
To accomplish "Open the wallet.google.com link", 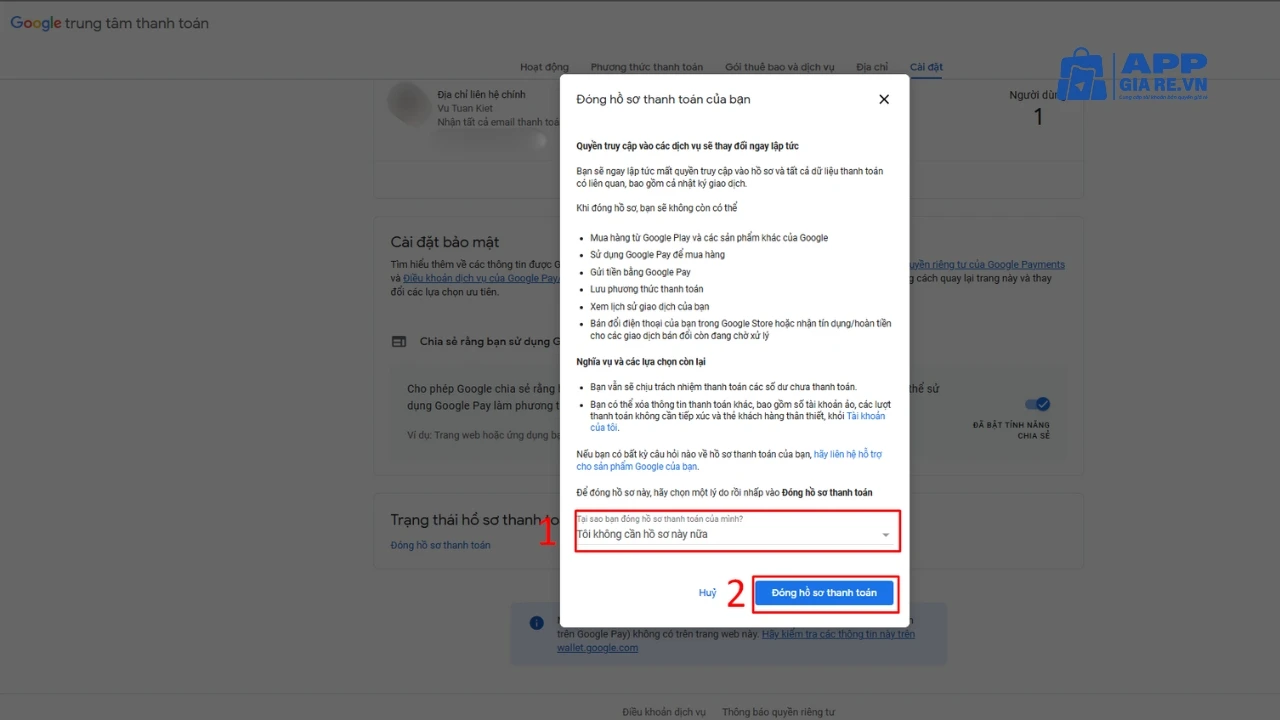I will [x=597, y=647].
